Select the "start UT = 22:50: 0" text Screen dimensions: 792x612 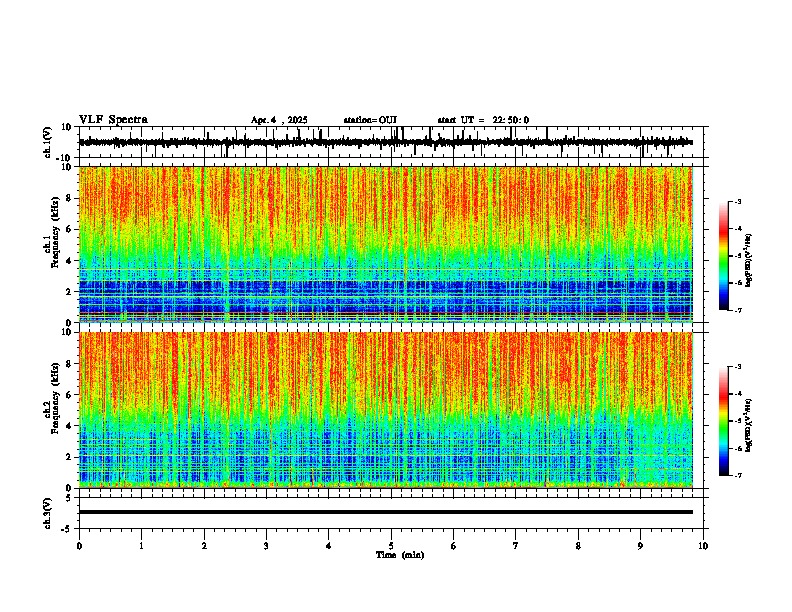click(483, 120)
